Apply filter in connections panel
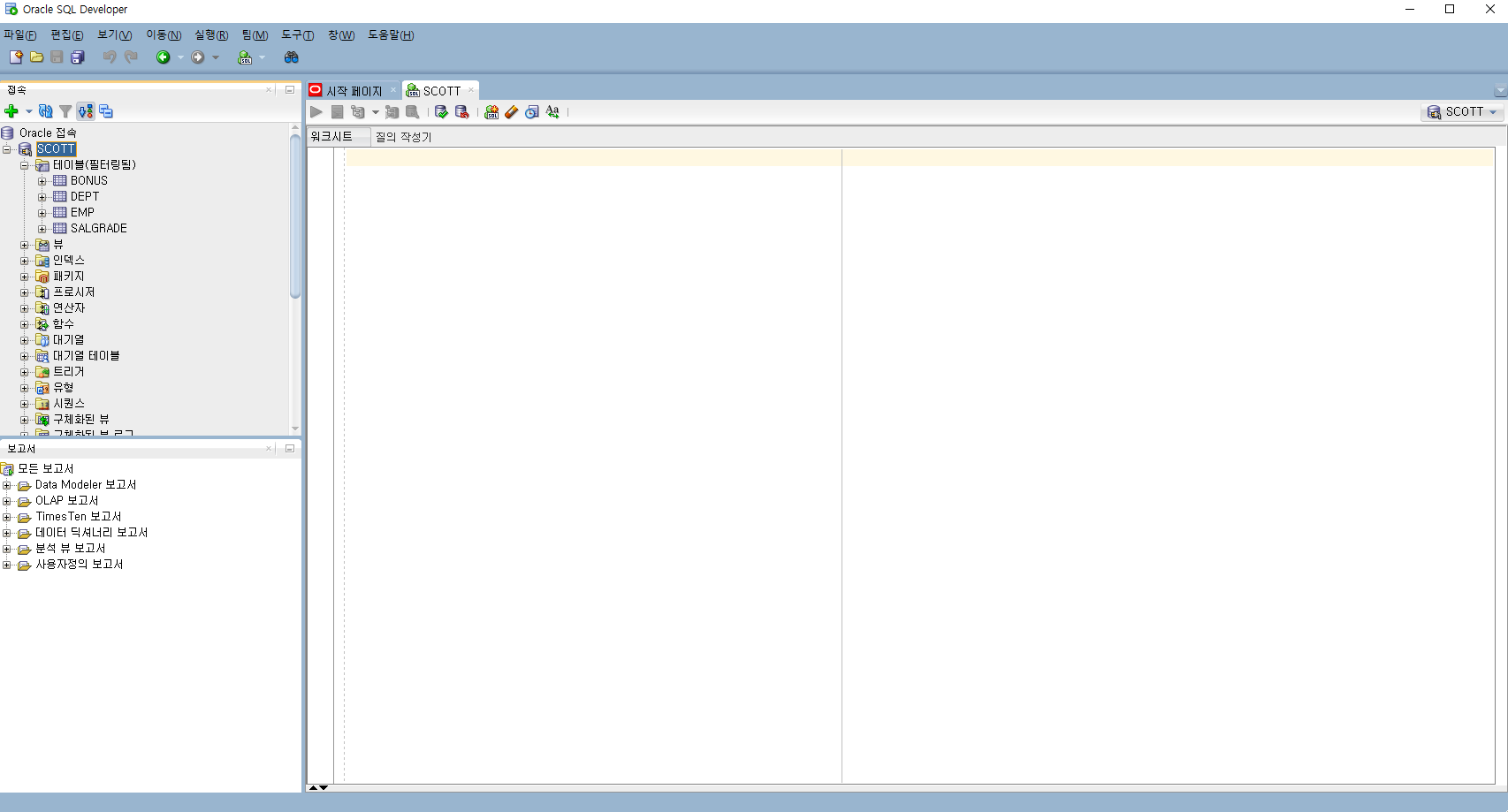The height and width of the screenshot is (812, 1508). 65,111
